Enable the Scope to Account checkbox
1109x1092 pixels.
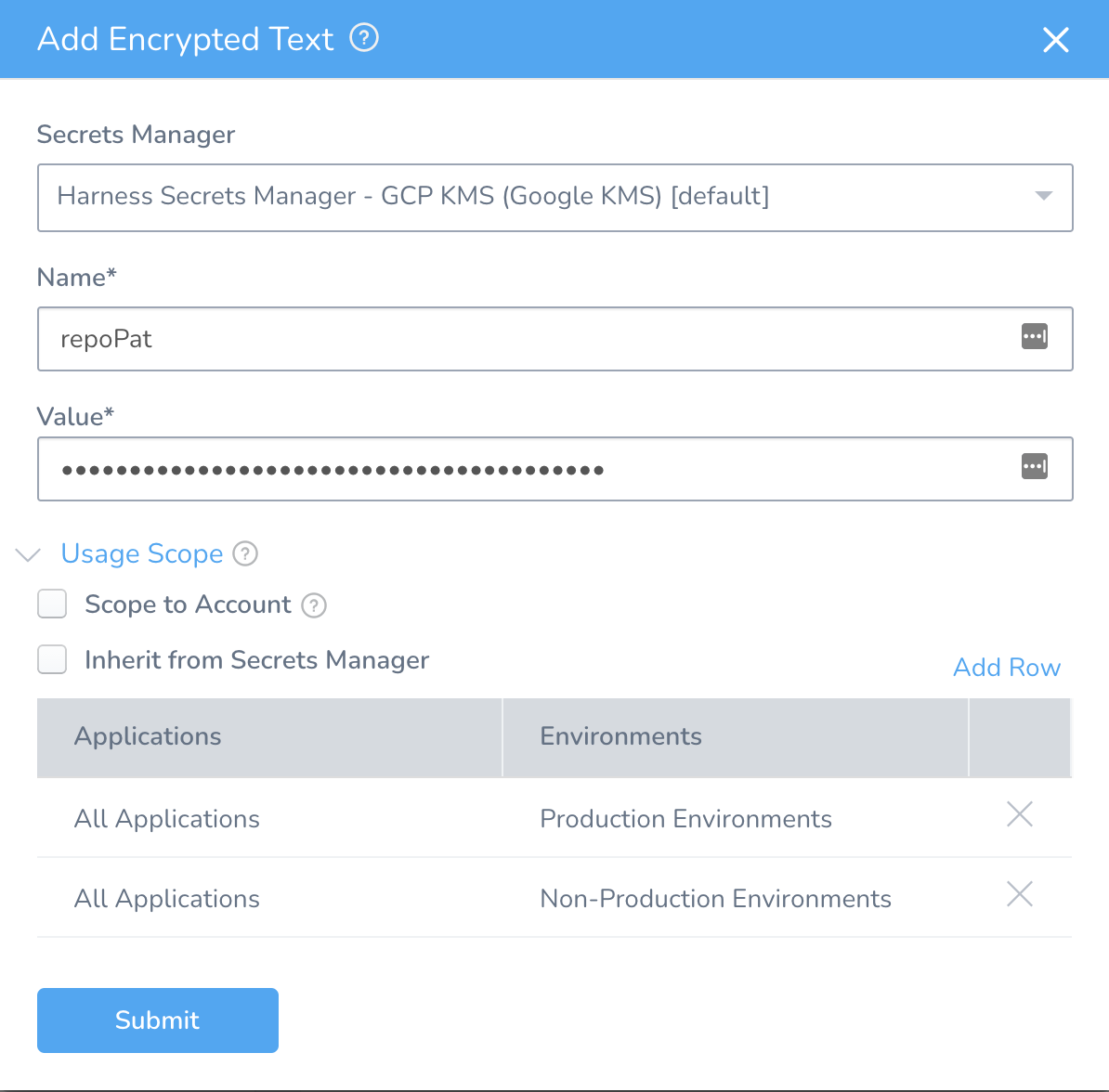tap(52, 604)
